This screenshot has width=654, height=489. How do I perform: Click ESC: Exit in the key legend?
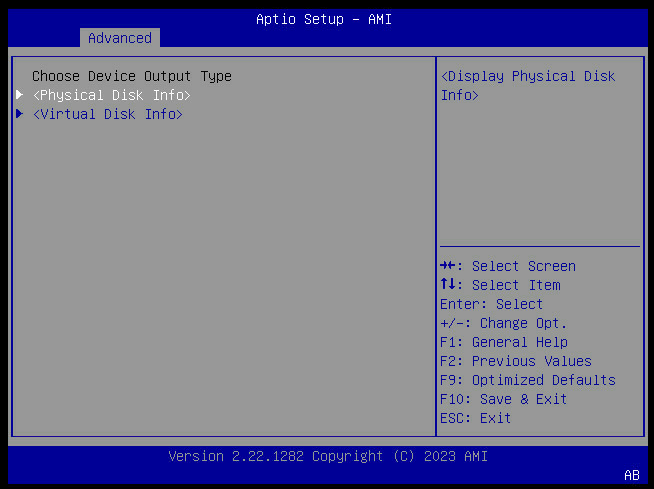tap(475, 418)
